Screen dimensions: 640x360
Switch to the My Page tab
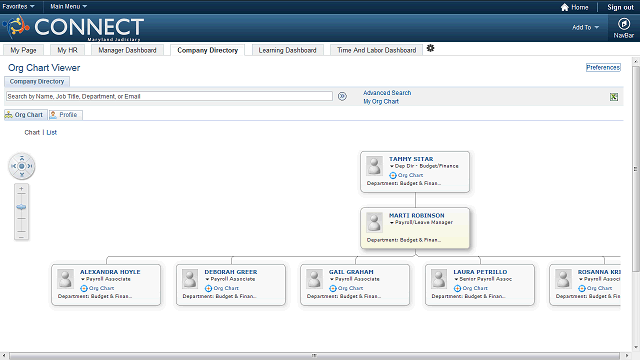[23, 50]
